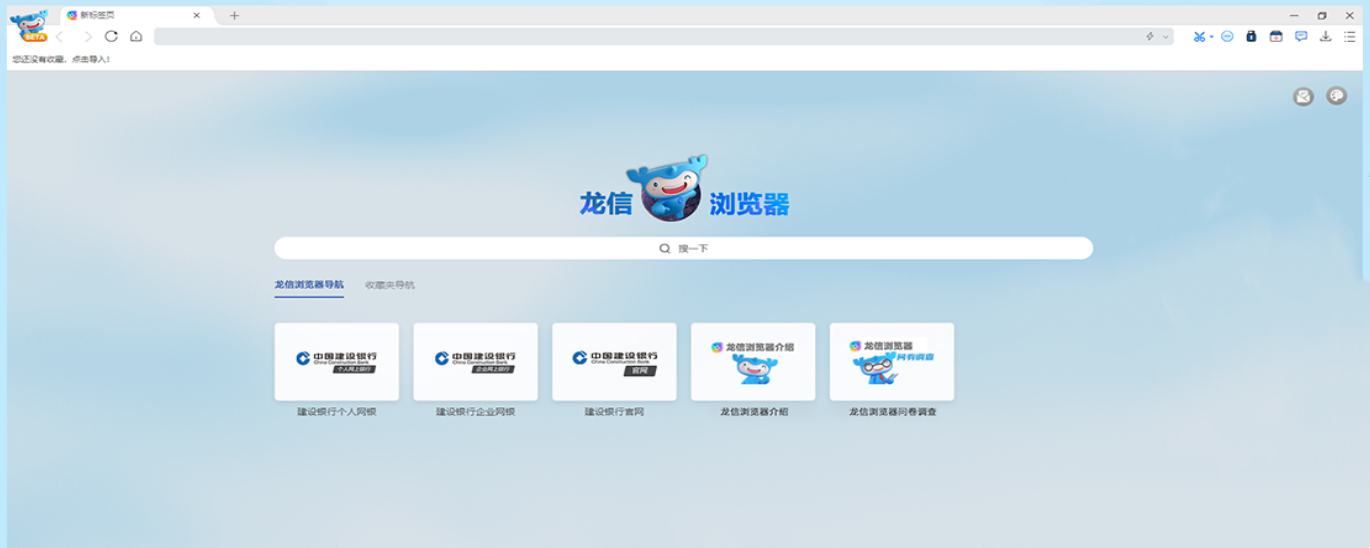The width and height of the screenshot is (1370, 548).
Task: Click 建设银行个人网银 caption text
Action: (x=337, y=411)
